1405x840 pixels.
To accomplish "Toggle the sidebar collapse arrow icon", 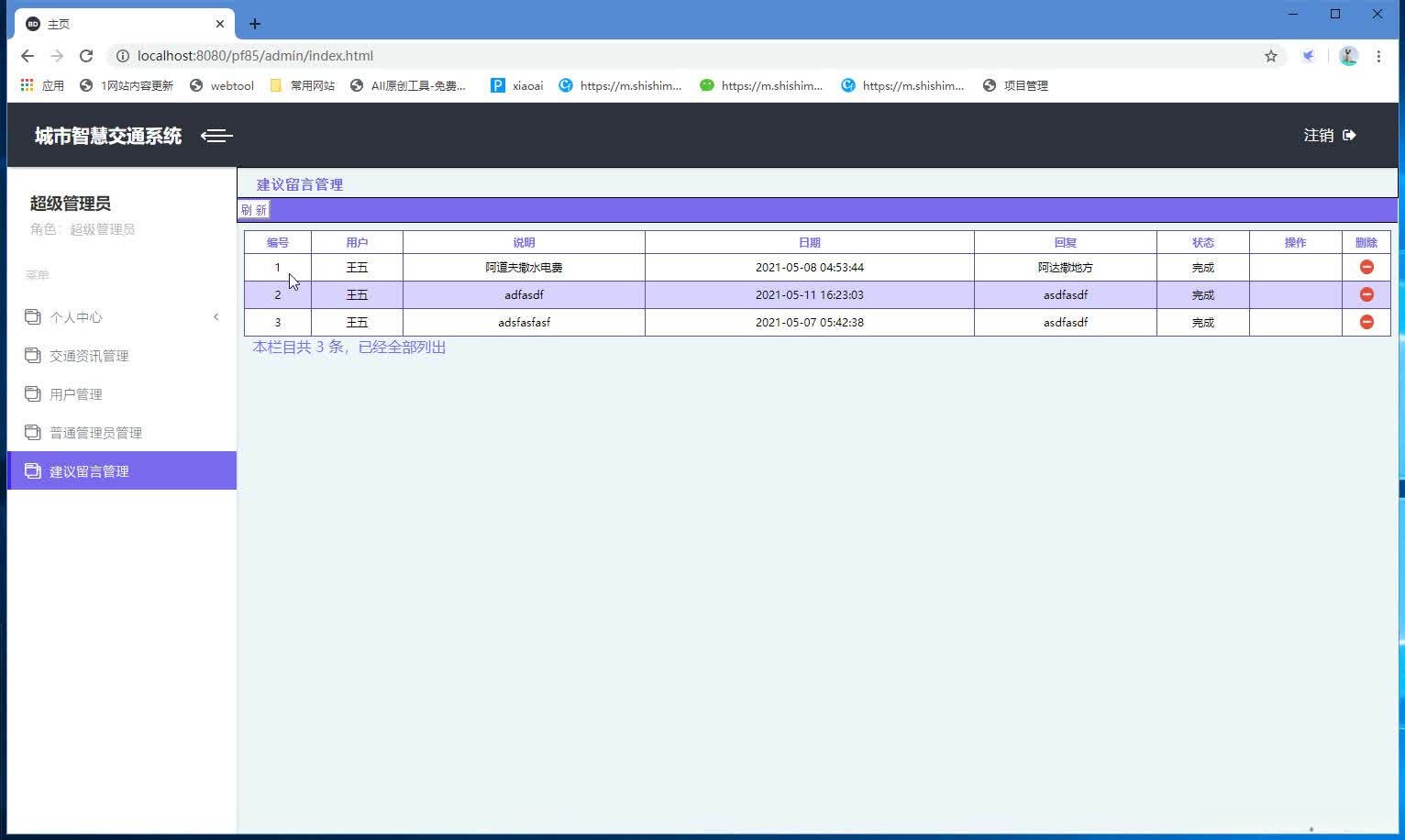I will (x=216, y=136).
